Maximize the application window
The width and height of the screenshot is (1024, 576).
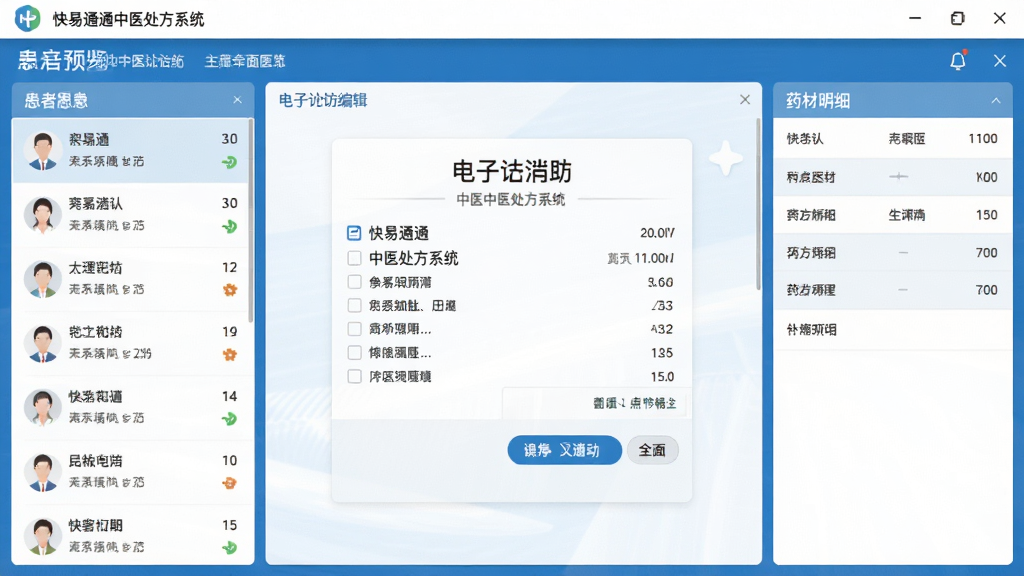957,18
